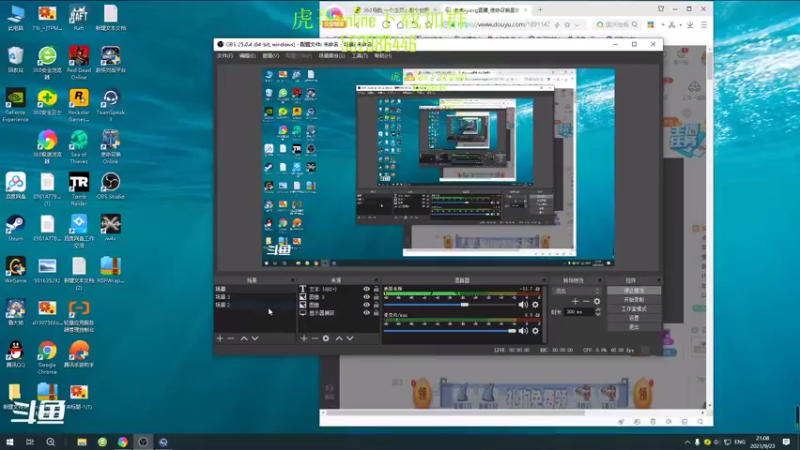Viewport: 800px width, 450px height.
Task: Click the browser refresh icon
Action: click(386, 24)
